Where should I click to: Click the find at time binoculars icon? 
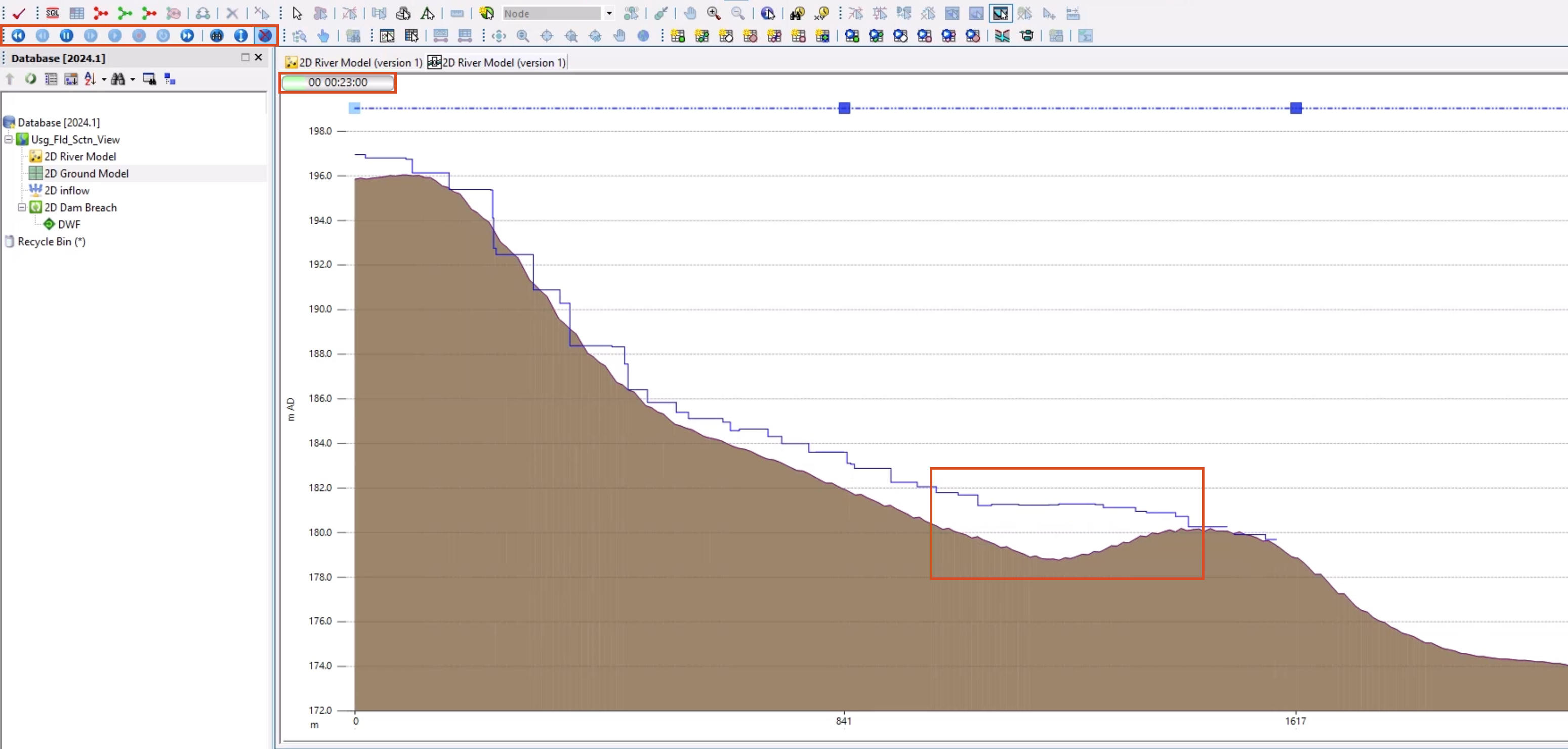click(x=797, y=13)
